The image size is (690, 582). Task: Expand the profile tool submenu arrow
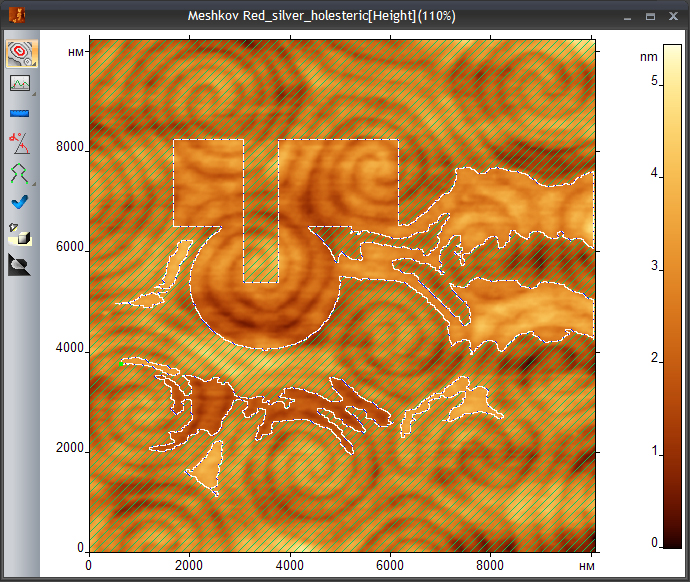(x=34, y=94)
